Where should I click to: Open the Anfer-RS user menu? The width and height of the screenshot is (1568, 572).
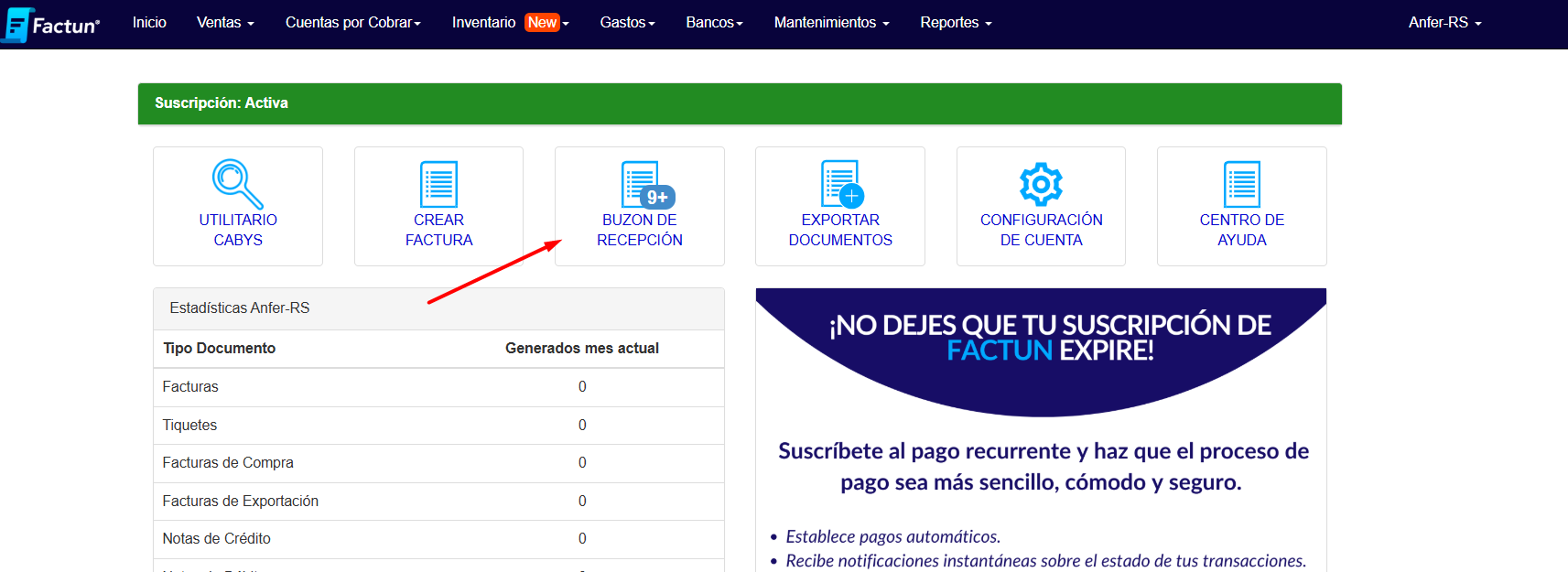pos(1444,22)
